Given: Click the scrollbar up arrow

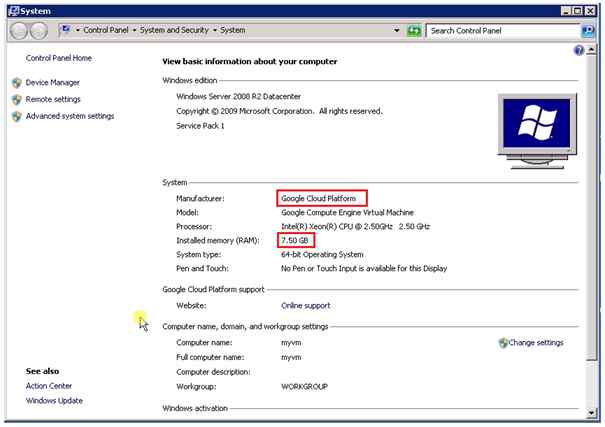Looking at the screenshot, I should pos(591,50).
